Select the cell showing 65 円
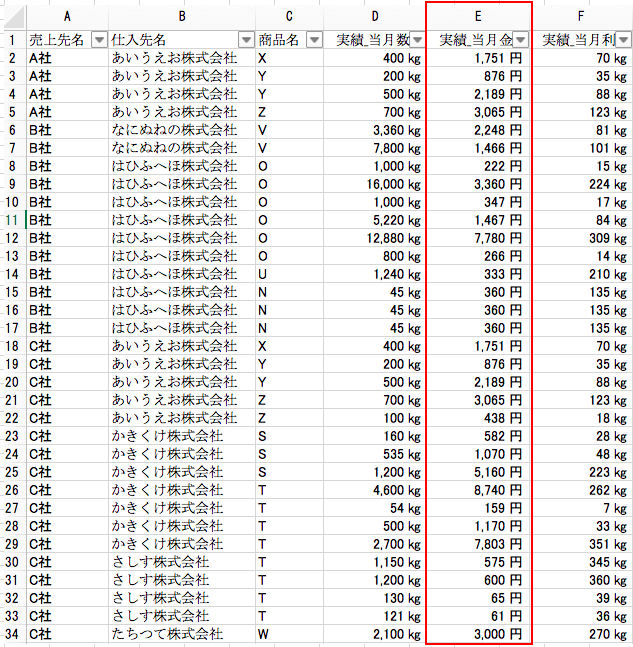This screenshot has height=647, width=633. [478, 598]
